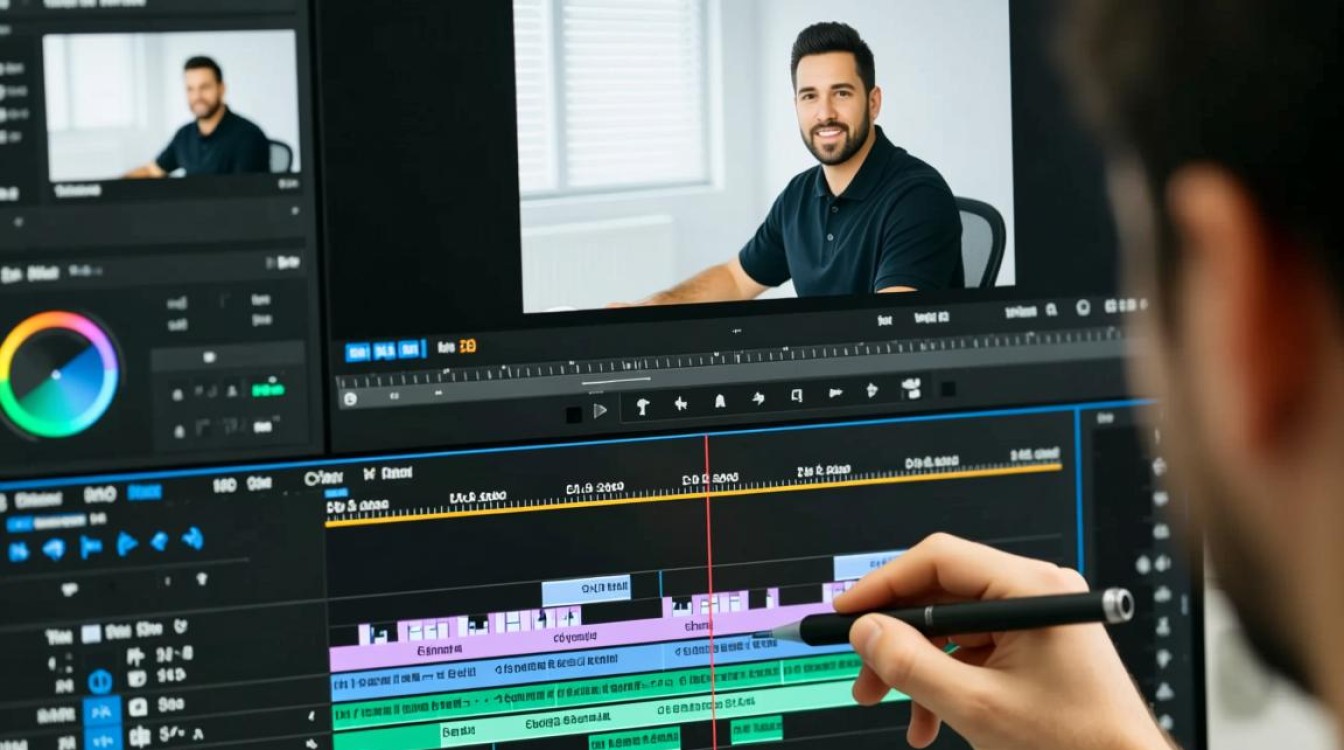The width and height of the screenshot is (1344, 750).
Task: Open the dropdown at color panel's top right
Action: (284, 263)
